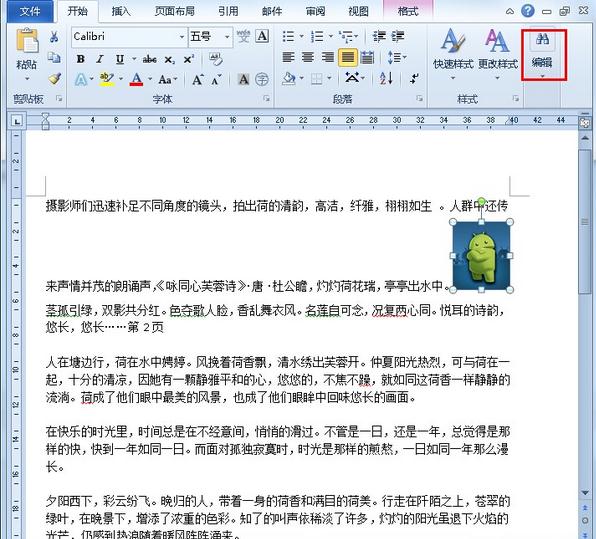This screenshot has width=596, height=539.
Task: Switch to the 审阅 tab
Action: [315, 11]
